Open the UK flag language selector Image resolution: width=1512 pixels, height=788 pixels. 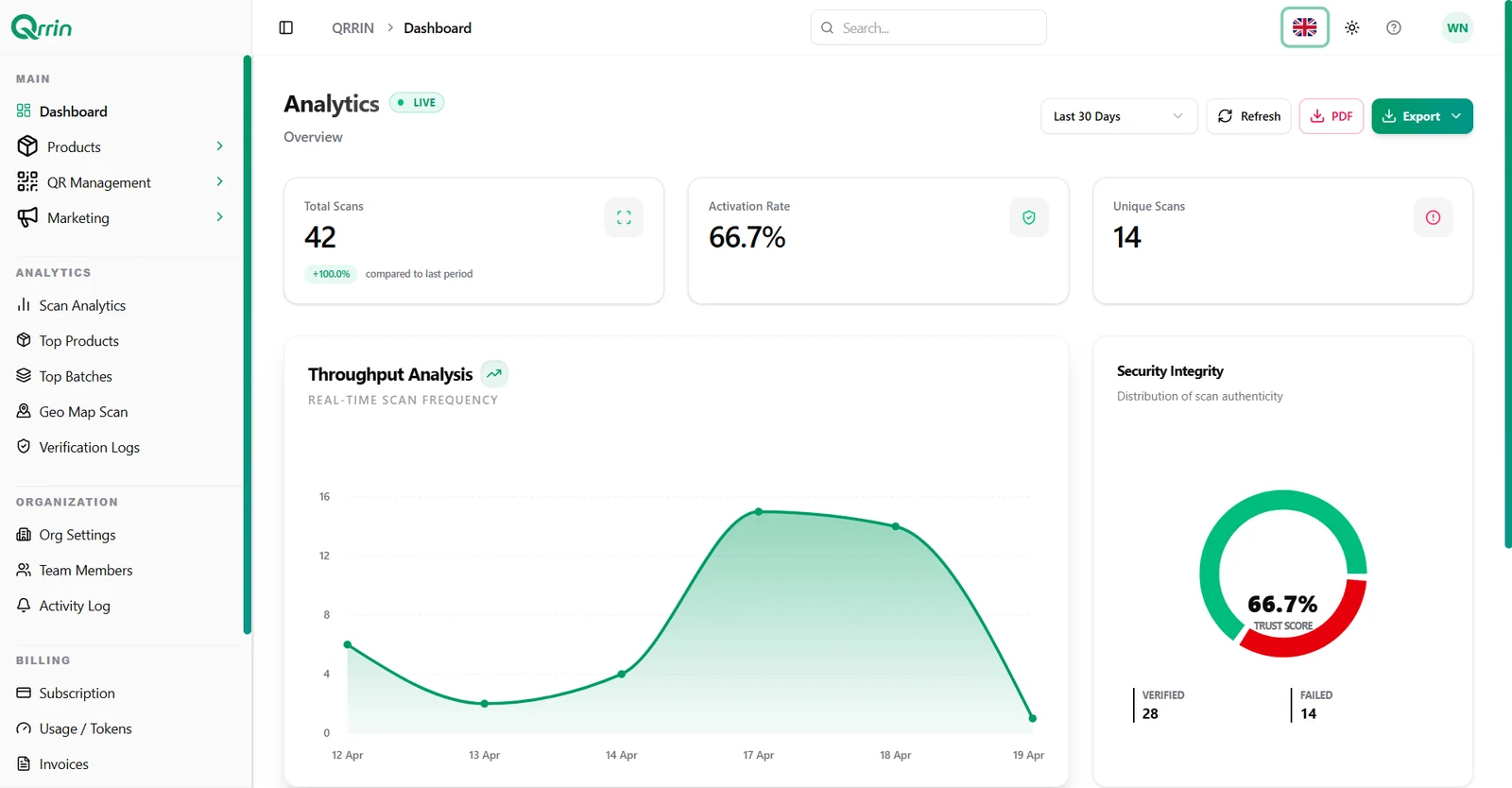click(x=1305, y=27)
